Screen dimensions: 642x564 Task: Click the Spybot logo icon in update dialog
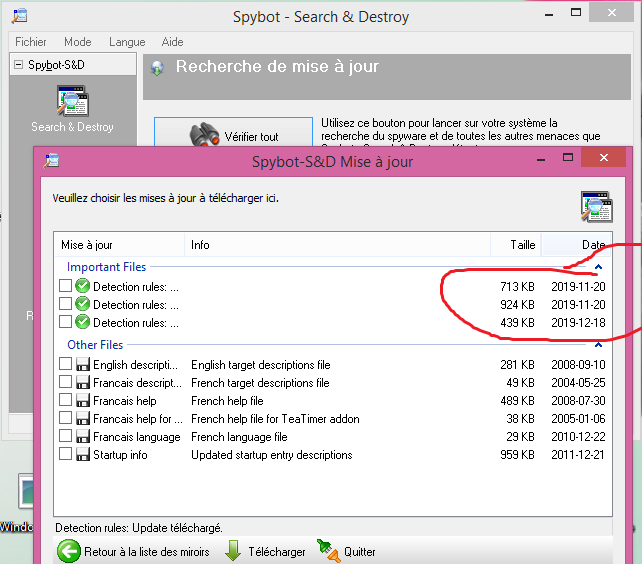pyautogui.click(x=597, y=205)
